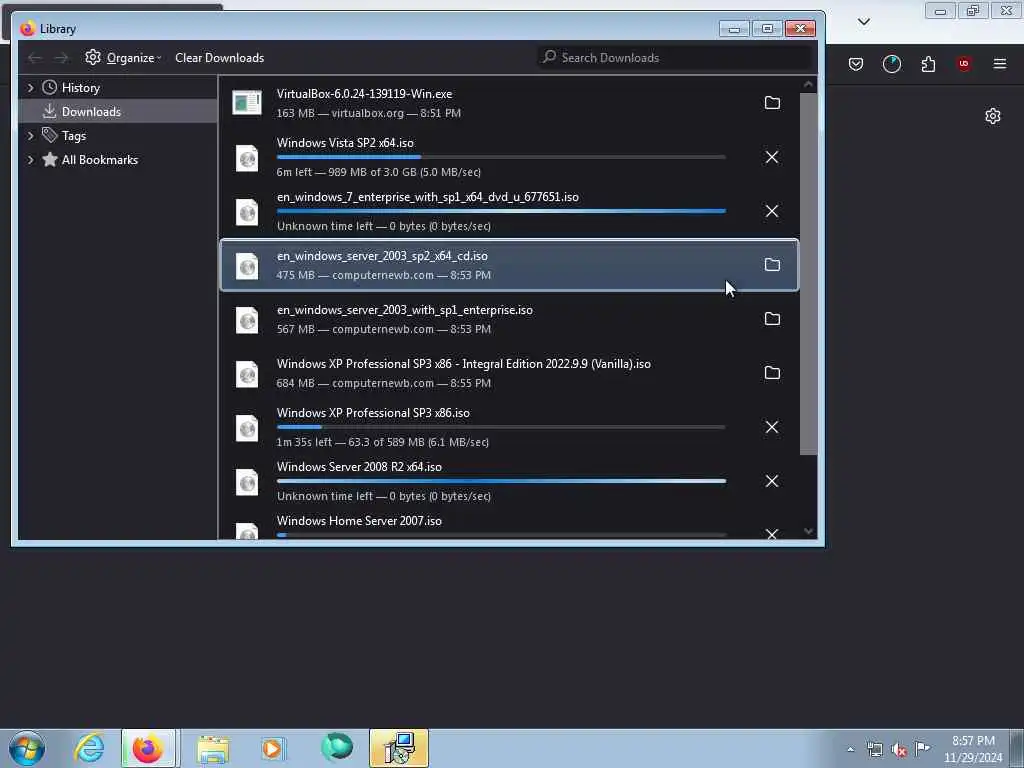Screen dimensions: 1024x768
Task: Cancel the Windows Server 2008 R2 x64.iso download
Action: [x=772, y=481]
